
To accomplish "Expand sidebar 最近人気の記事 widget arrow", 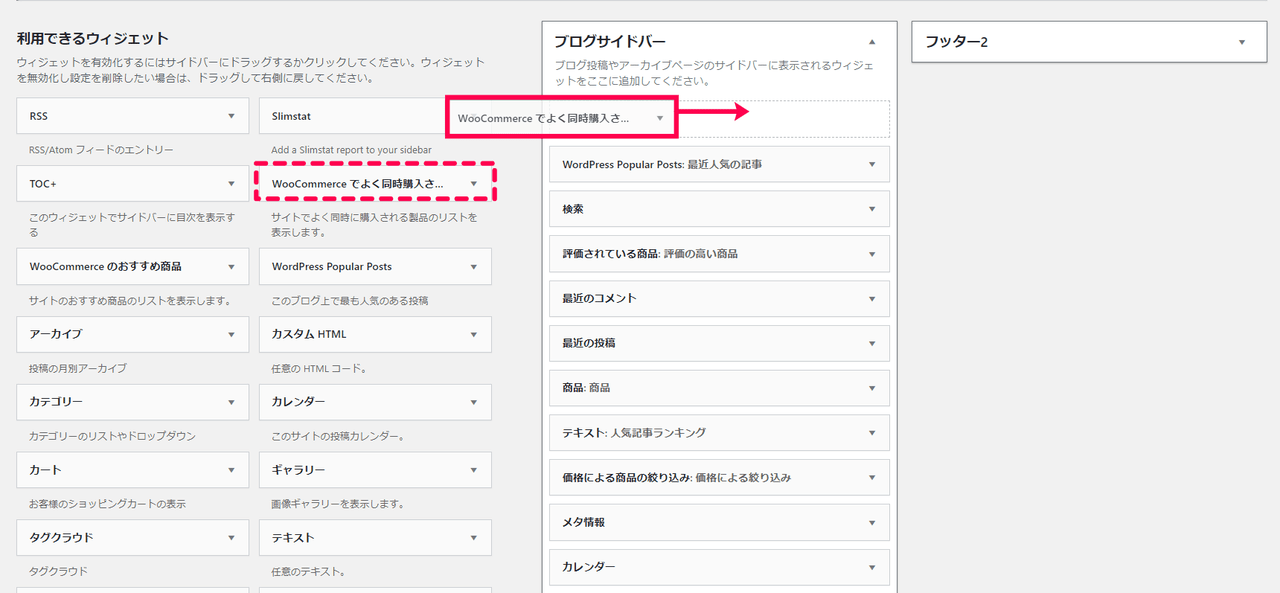I will point(872,164).
